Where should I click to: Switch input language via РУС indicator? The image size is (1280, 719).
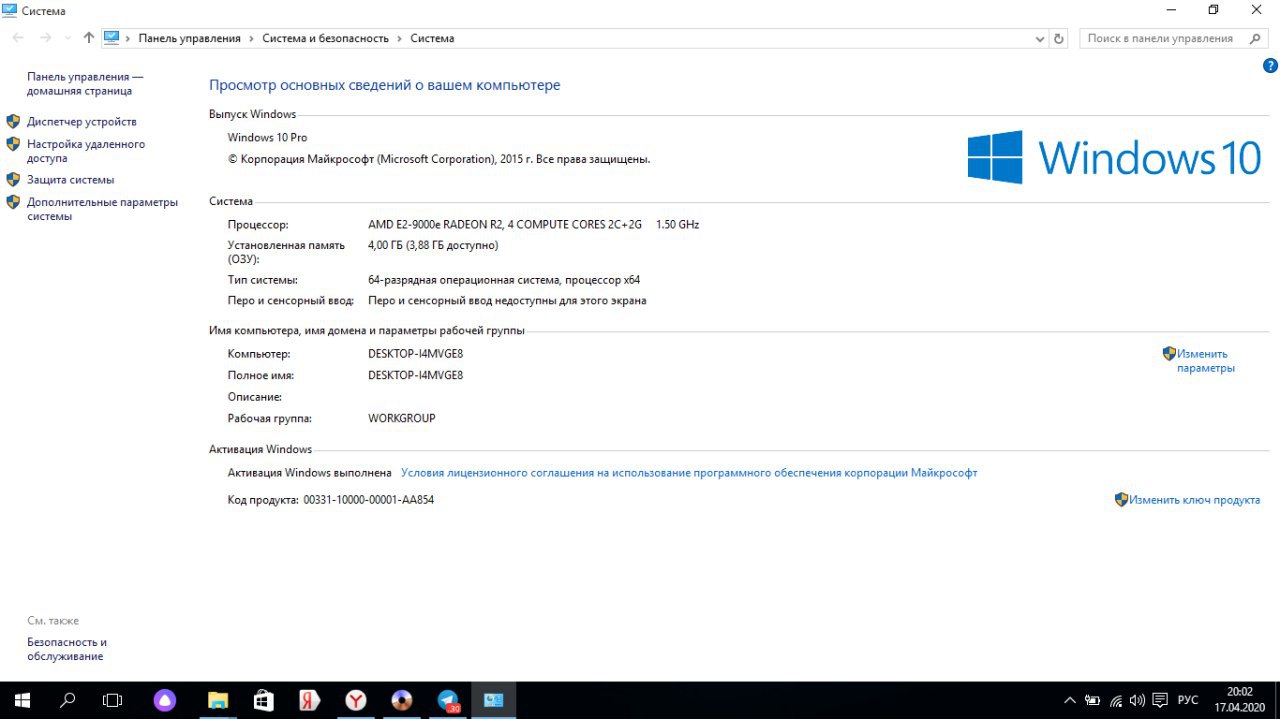click(x=1188, y=701)
